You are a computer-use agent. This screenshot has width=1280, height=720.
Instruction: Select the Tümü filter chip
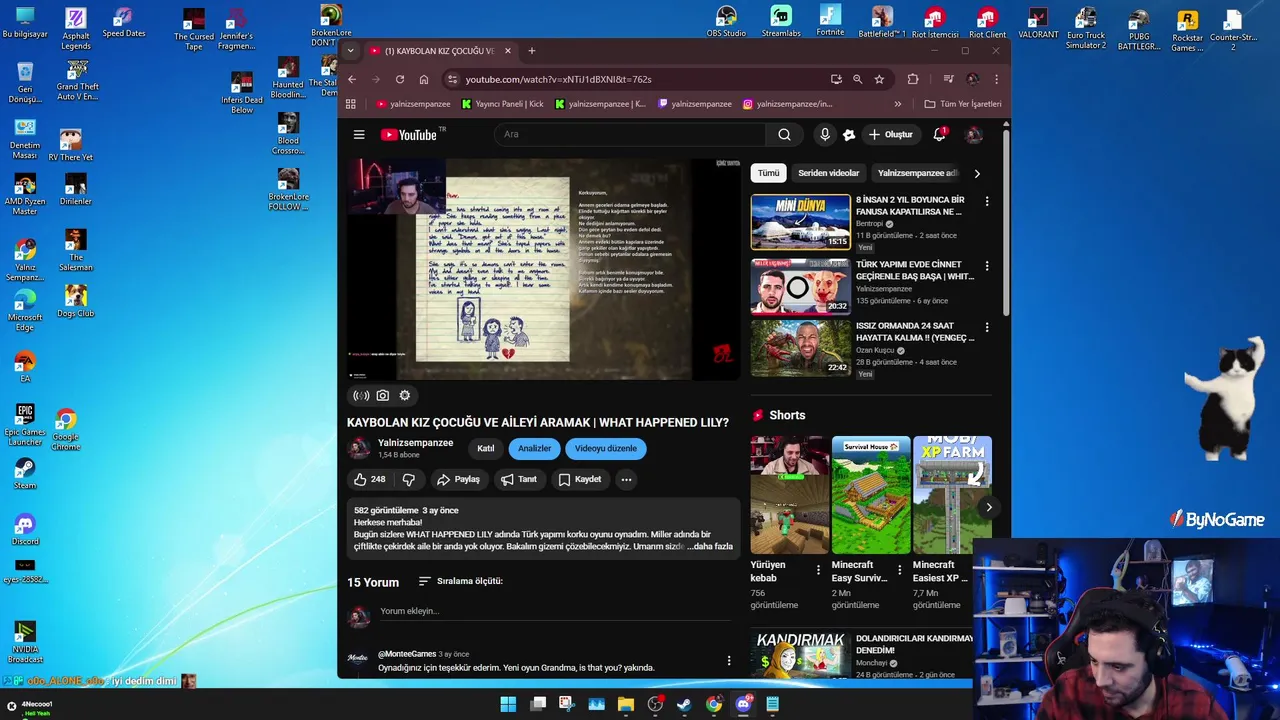tap(768, 173)
